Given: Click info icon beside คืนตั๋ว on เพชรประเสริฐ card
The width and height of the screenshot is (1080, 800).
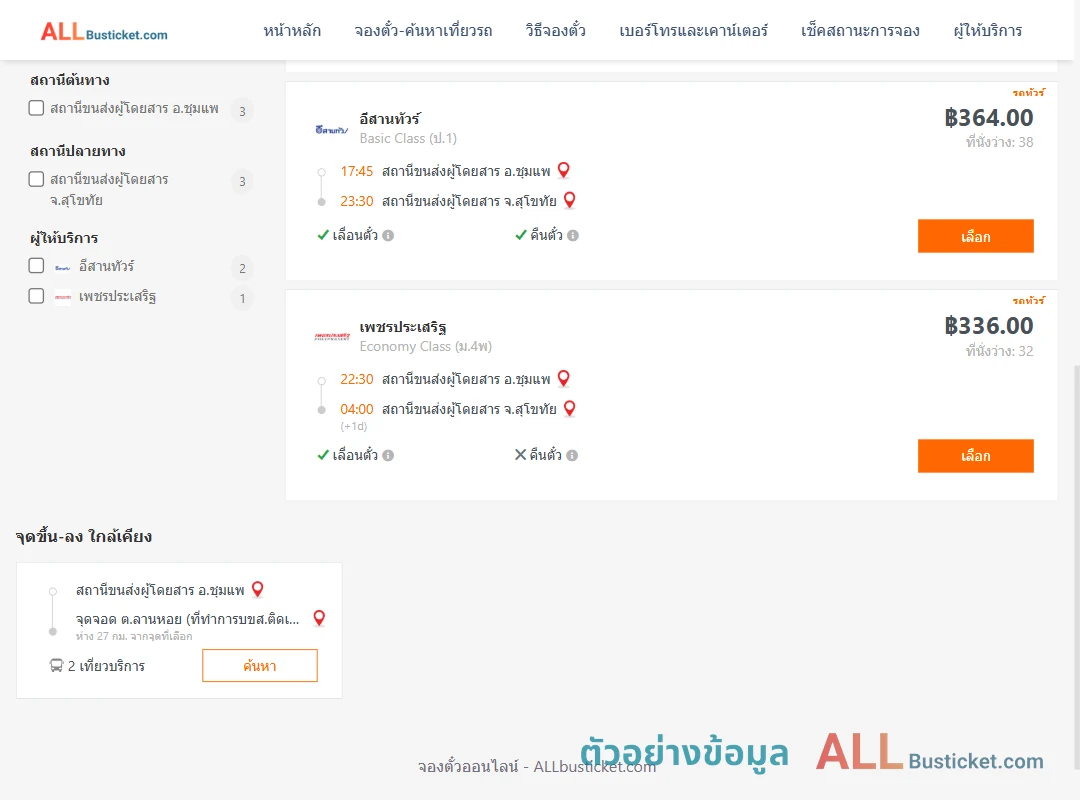Looking at the screenshot, I should pyautogui.click(x=572, y=455).
